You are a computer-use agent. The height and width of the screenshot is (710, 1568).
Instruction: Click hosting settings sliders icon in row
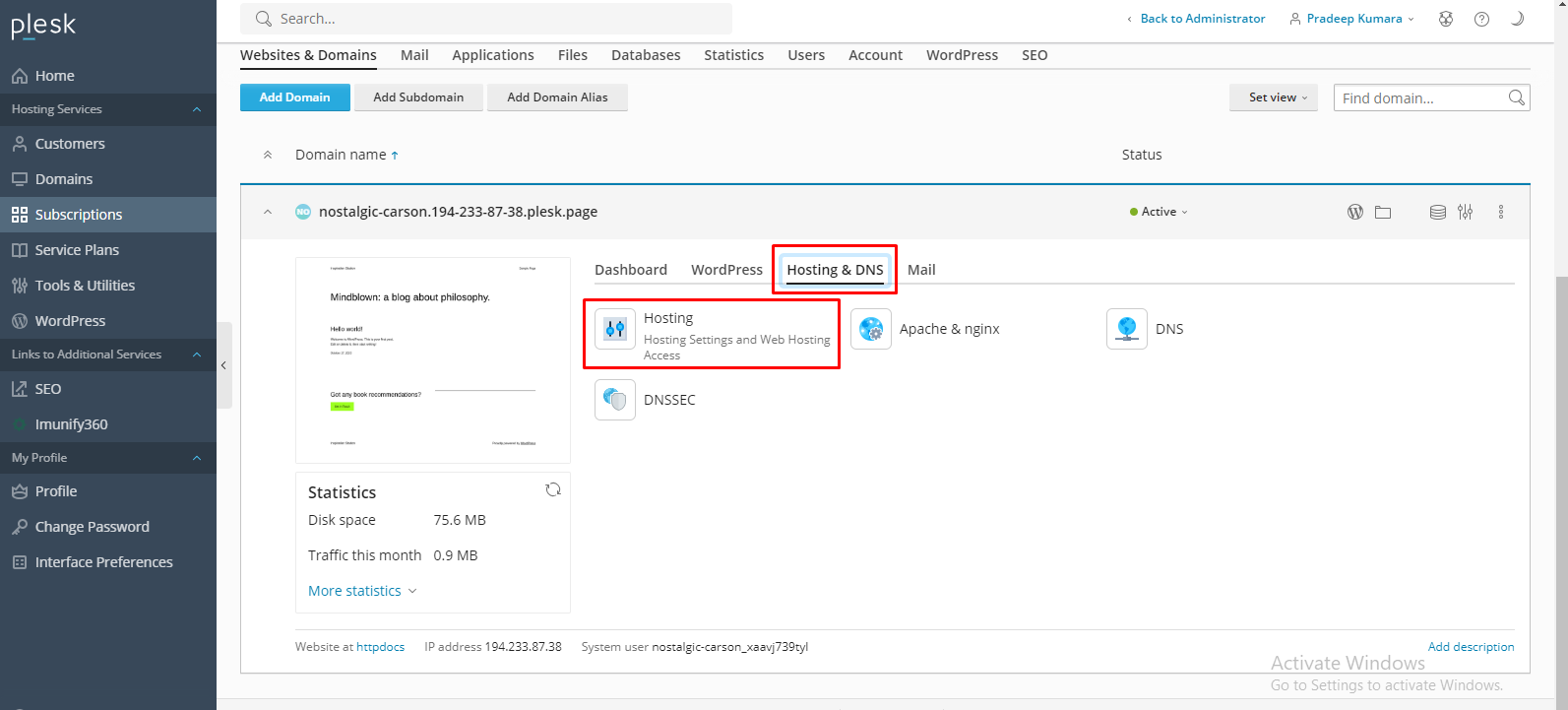[1466, 212]
